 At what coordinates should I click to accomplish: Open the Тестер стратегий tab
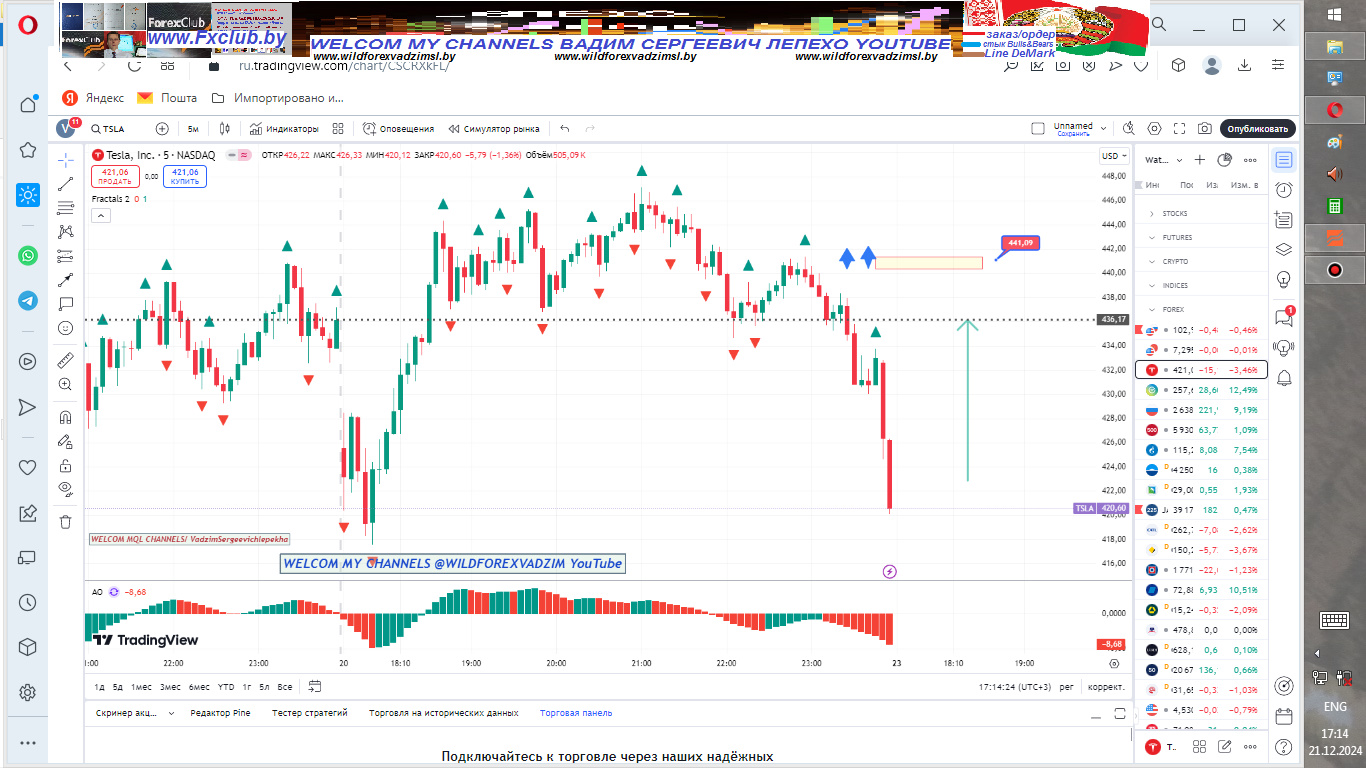tap(310, 713)
